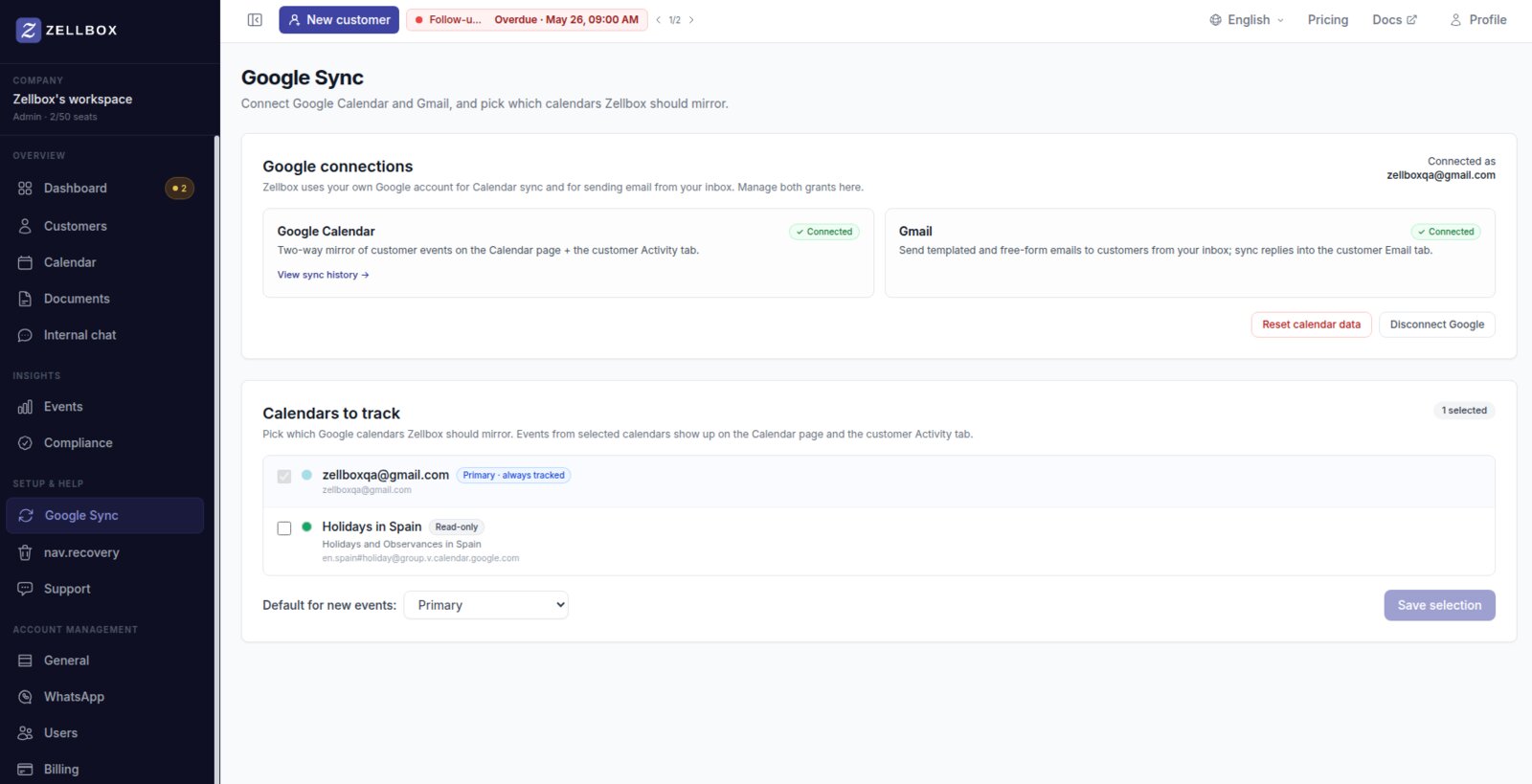1532x784 pixels.
Task: Click the Primary · always tracked tag
Action: coord(513,476)
